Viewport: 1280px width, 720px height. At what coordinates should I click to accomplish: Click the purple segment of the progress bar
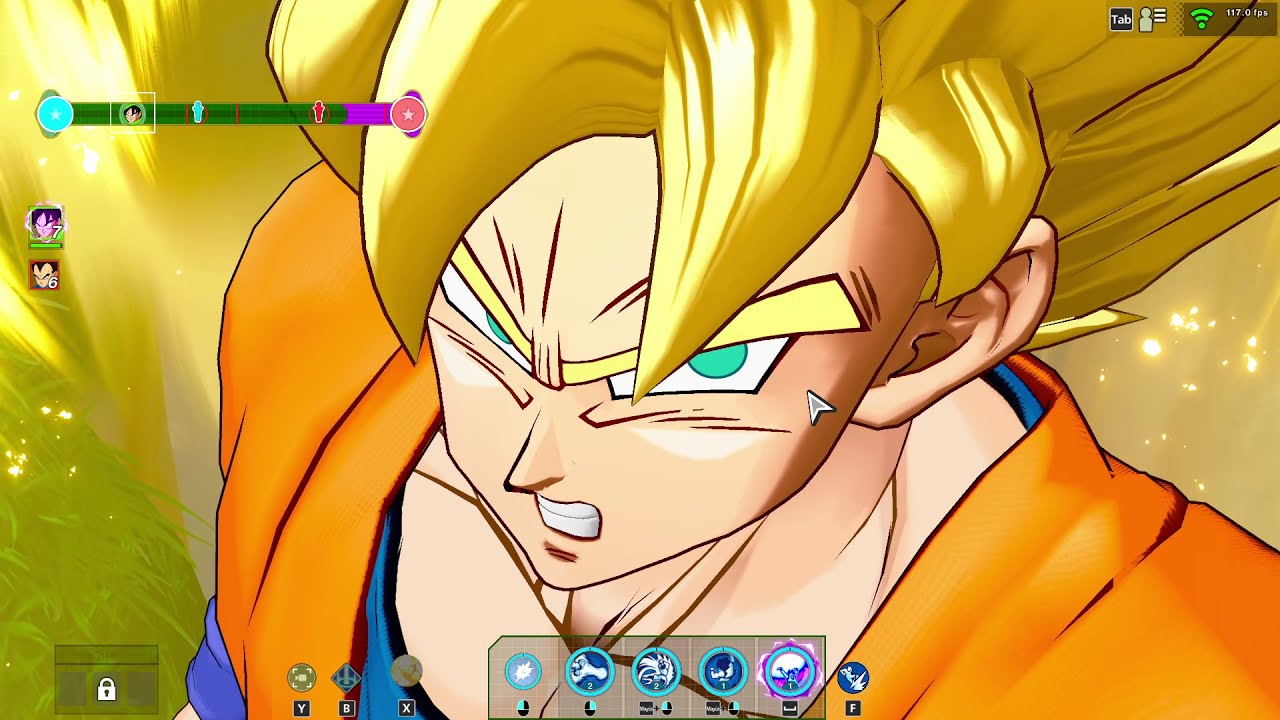368,114
